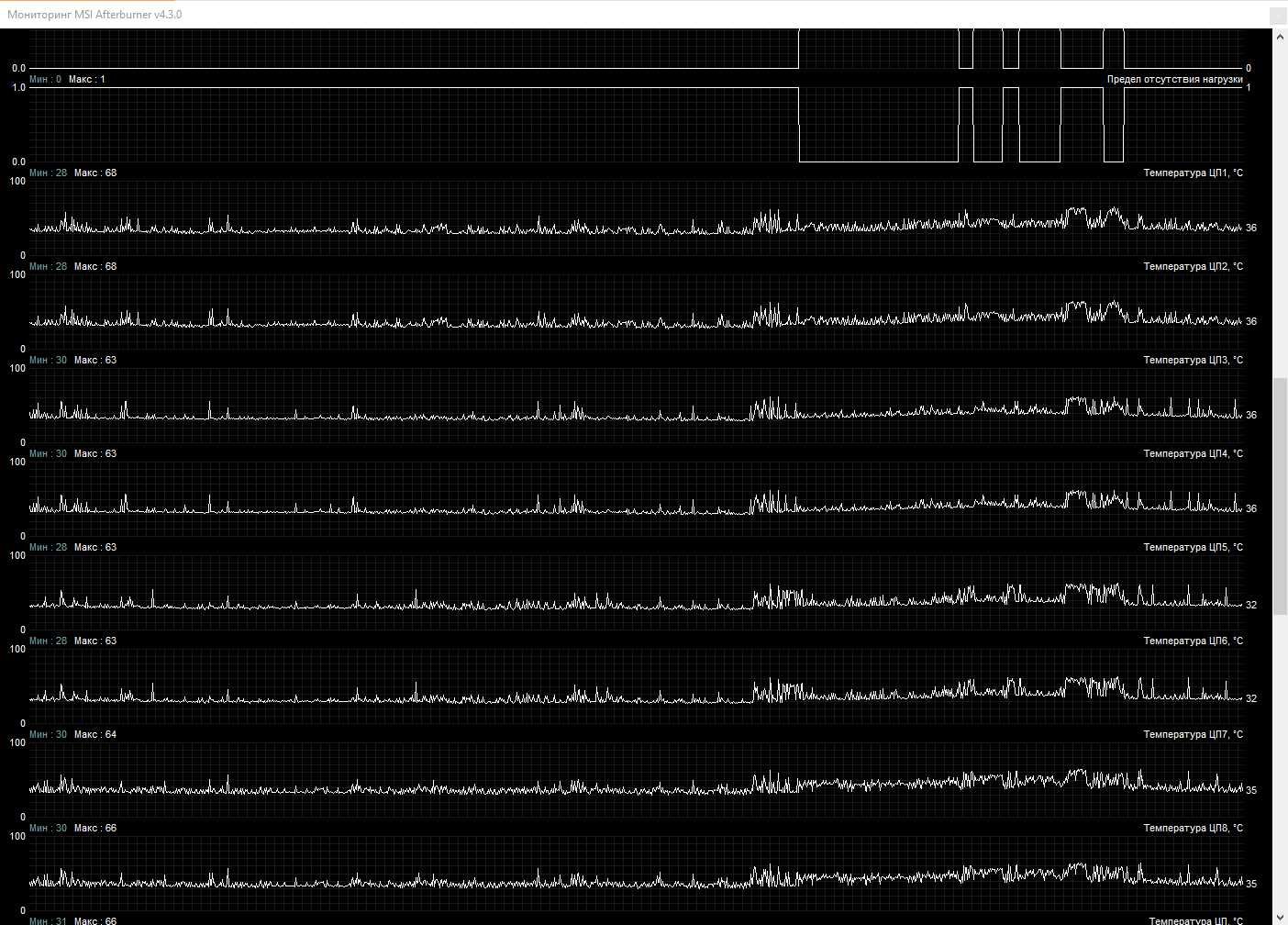Screen dimensions: 1288x925
Task: Select the 'Температура ЦП3, °C' label
Action: [x=1193, y=360]
